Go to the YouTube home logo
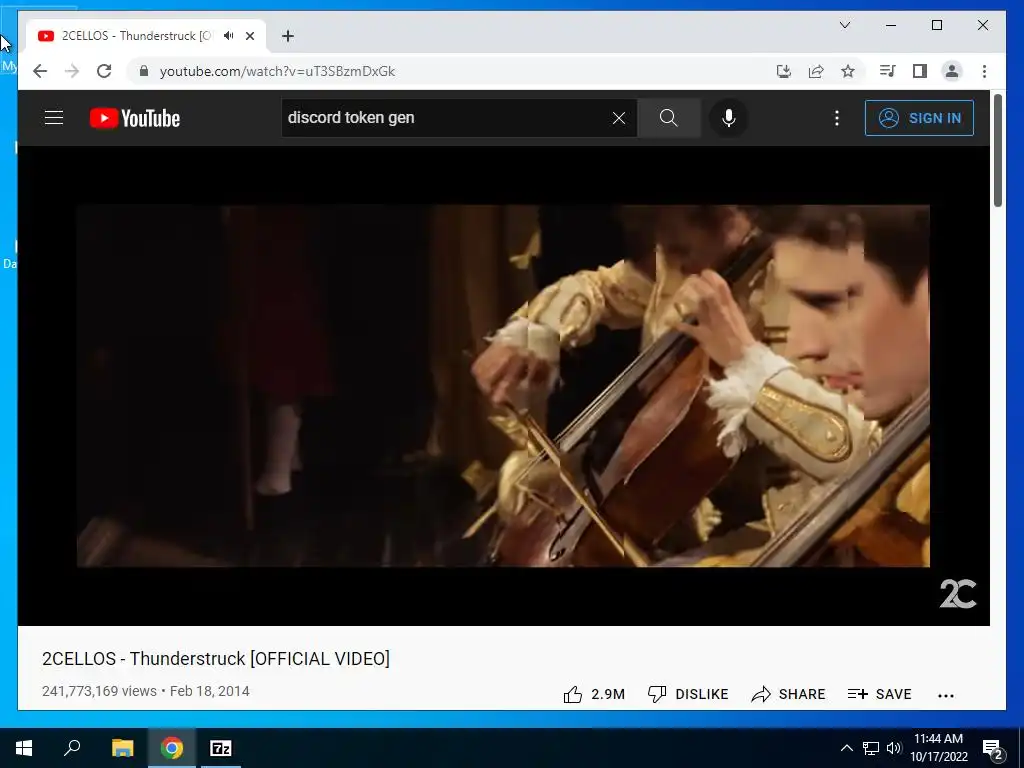Screen dimensions: 1024x768 [135, 118]
